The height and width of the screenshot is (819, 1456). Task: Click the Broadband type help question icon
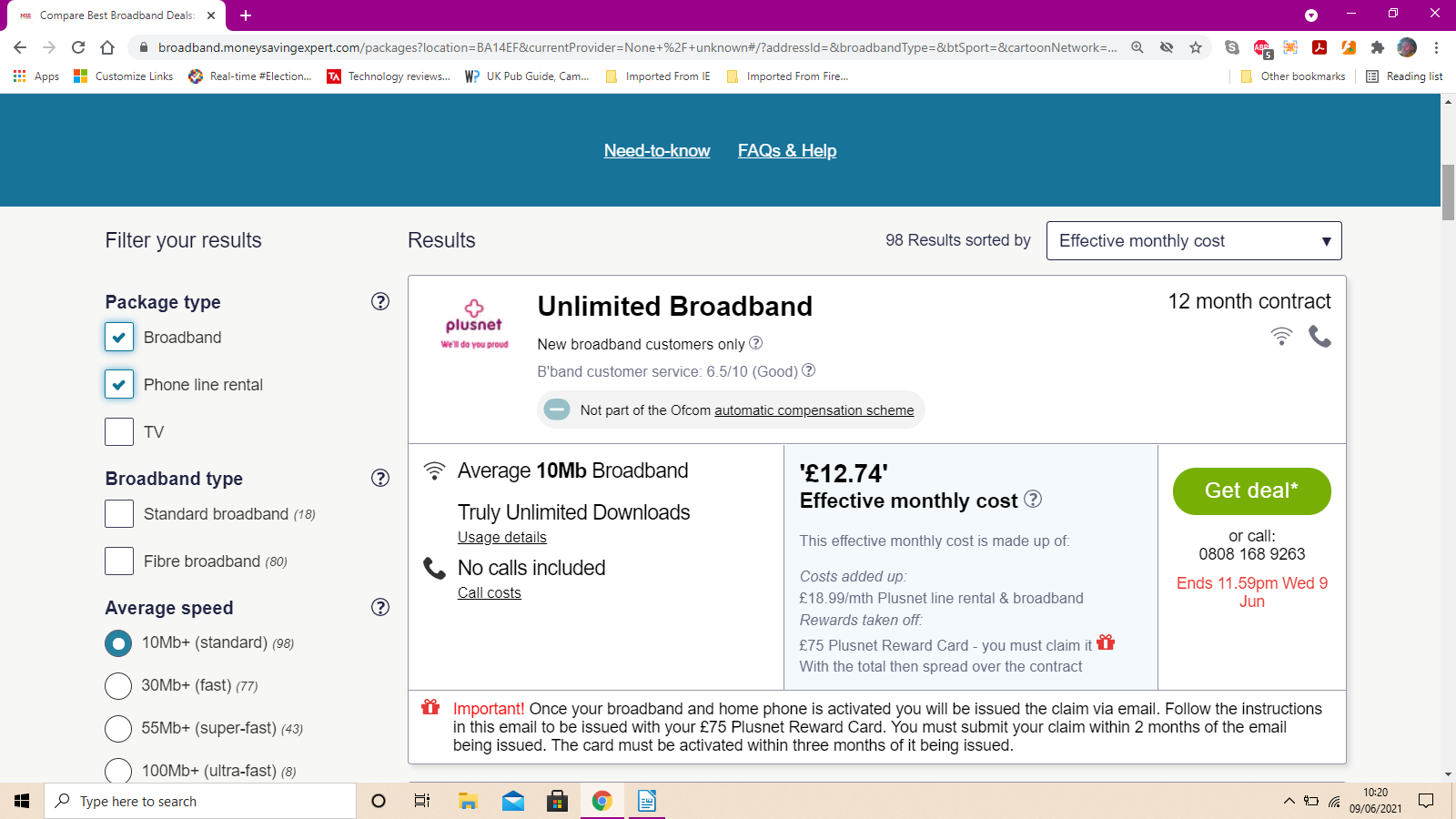[x=380, y=478]
